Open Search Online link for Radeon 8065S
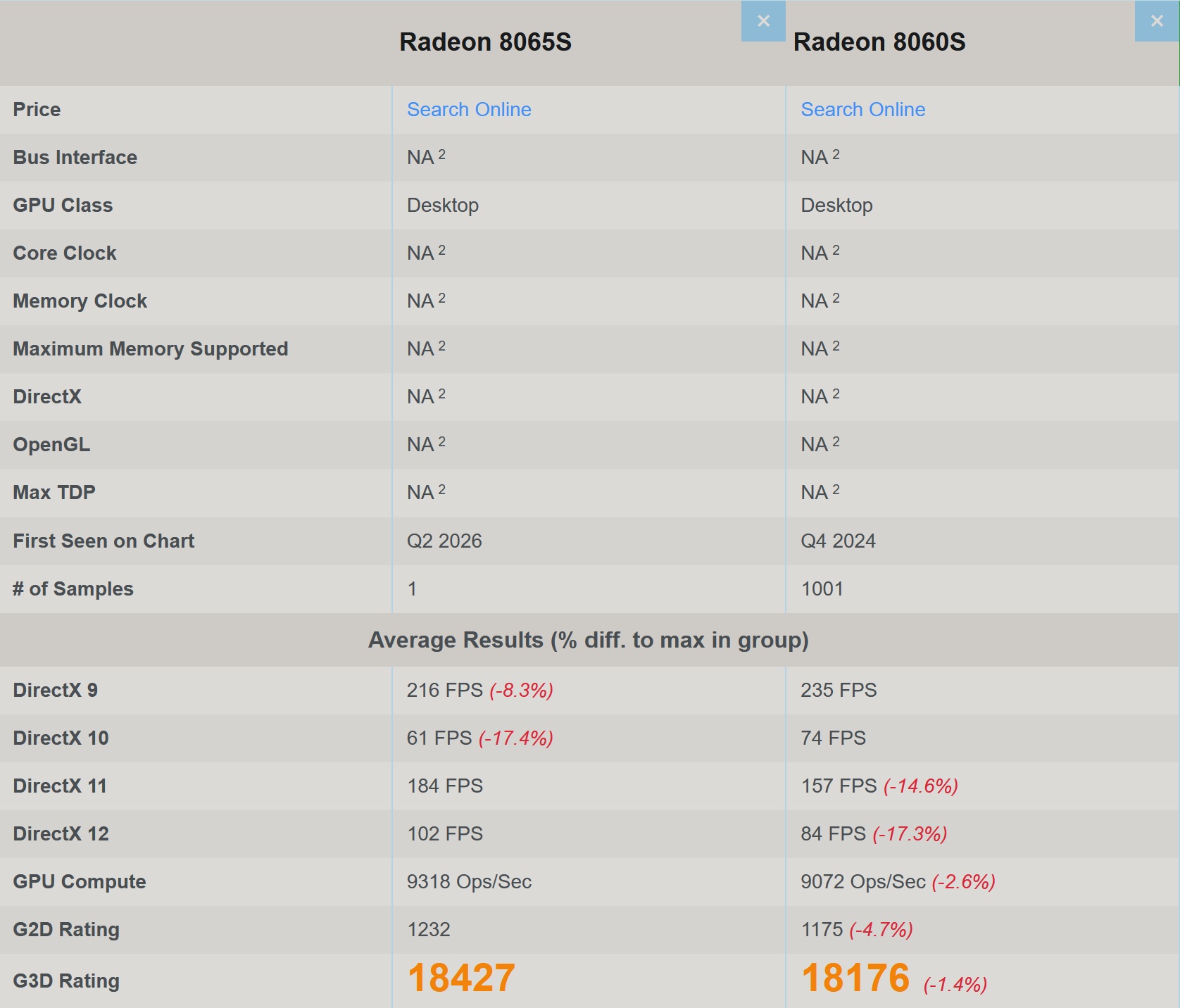Screen dimensions: 1180x1008 tap(469, 110)
